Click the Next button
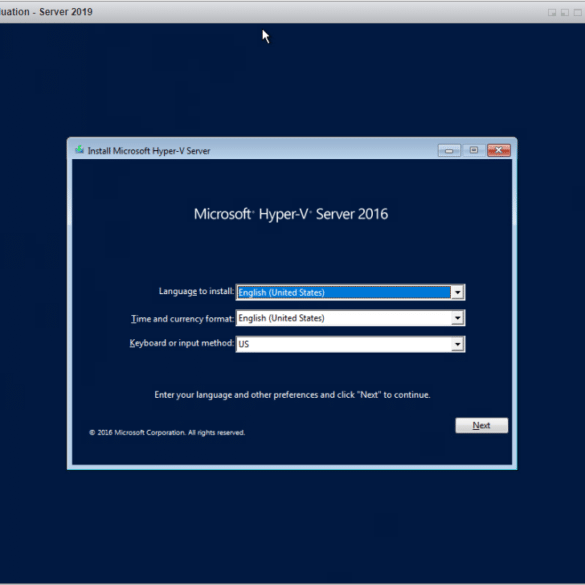 481,425
